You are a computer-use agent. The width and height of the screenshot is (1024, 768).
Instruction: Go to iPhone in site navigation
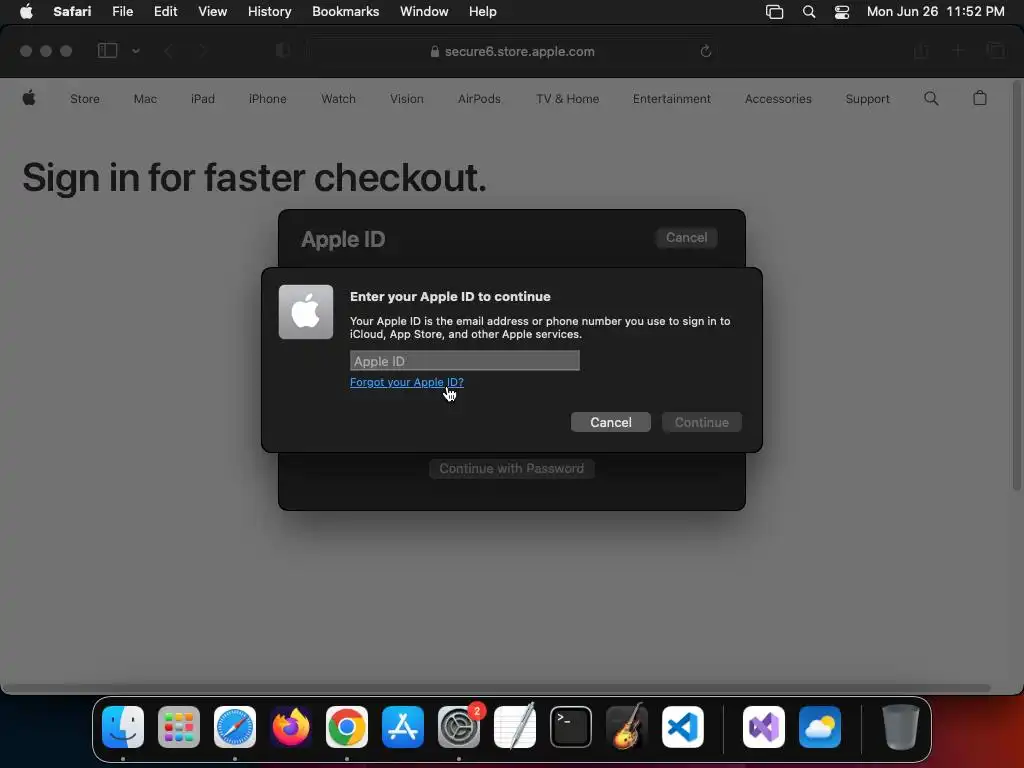coord(267,99)
